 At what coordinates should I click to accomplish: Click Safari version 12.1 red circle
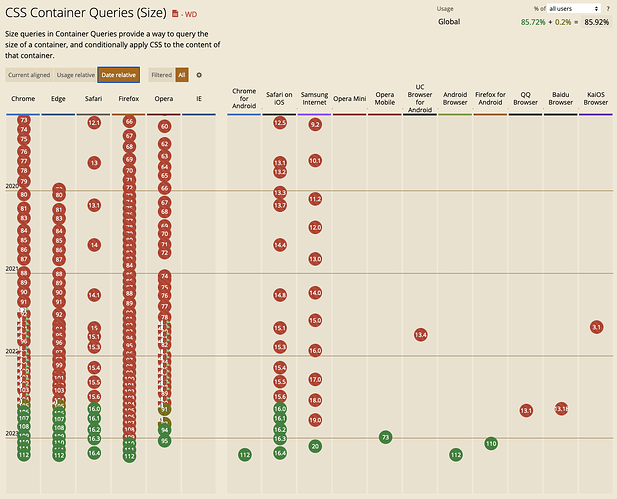[x=94, y=123]
